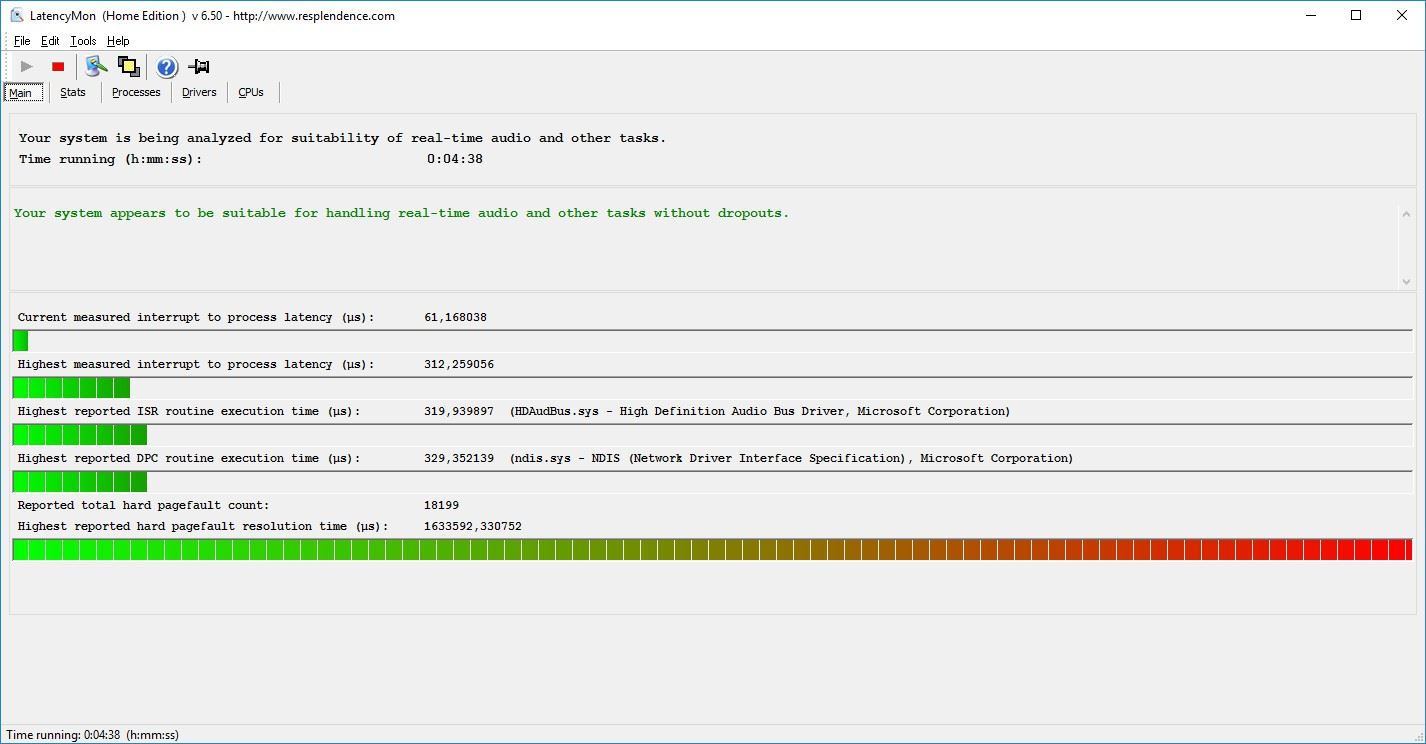Click the ISR execution time value 319,939897
This screenshot has height=744, width=1426.
pyautogui.click(x=459, y=411)
